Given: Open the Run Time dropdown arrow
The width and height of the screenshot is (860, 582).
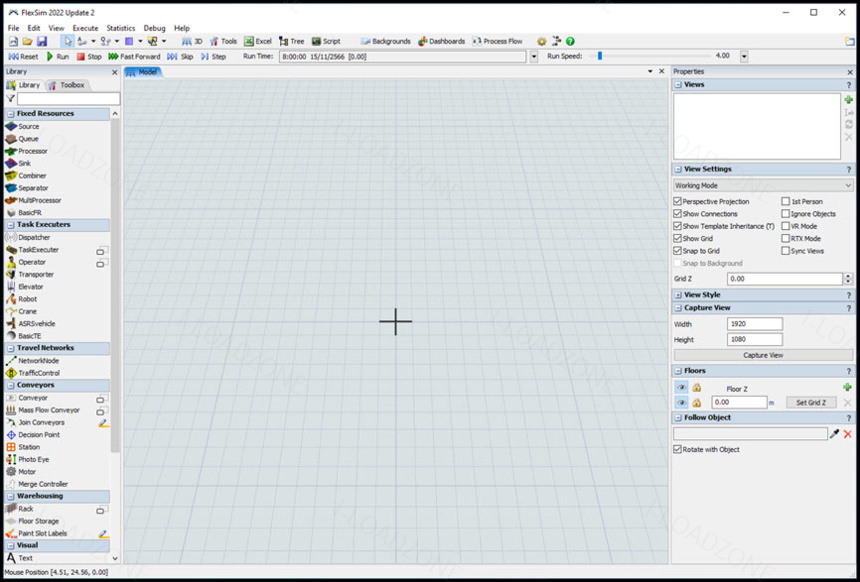Looking at the screenshot, I should 534,56.
